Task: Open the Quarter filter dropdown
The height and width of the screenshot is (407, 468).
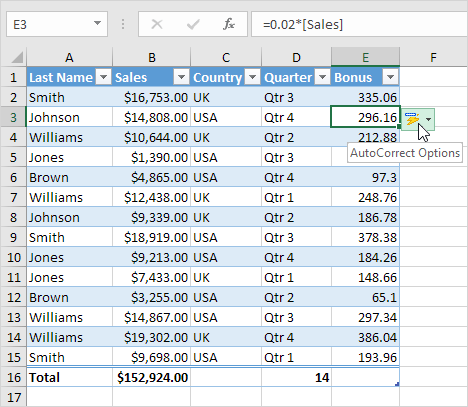Action: [322, 77]
